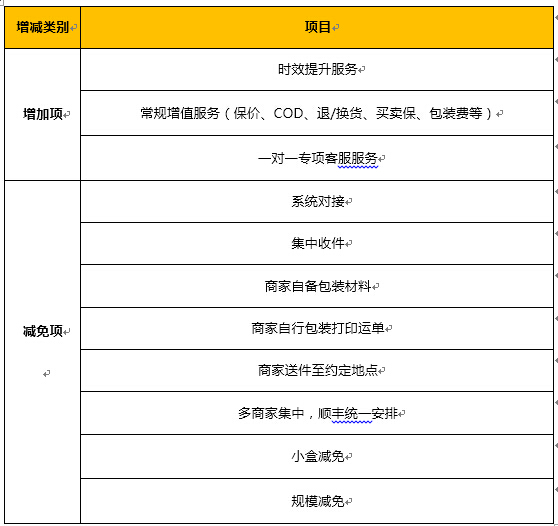
Task: Click the 常规增值服务 row text
Action: (317, 113)
